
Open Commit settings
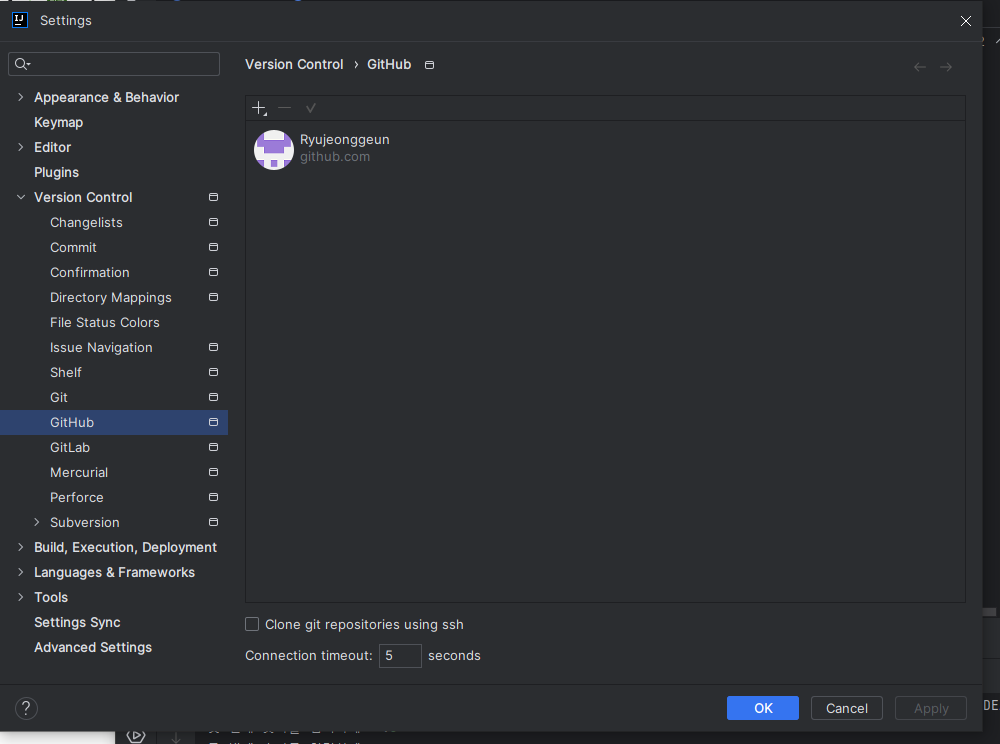pos(73,247)
